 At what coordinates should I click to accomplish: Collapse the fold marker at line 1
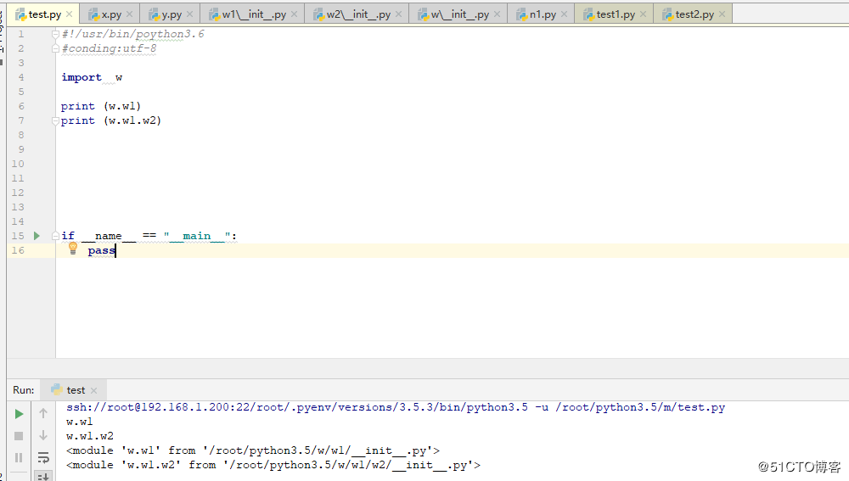tap(57, 34)
